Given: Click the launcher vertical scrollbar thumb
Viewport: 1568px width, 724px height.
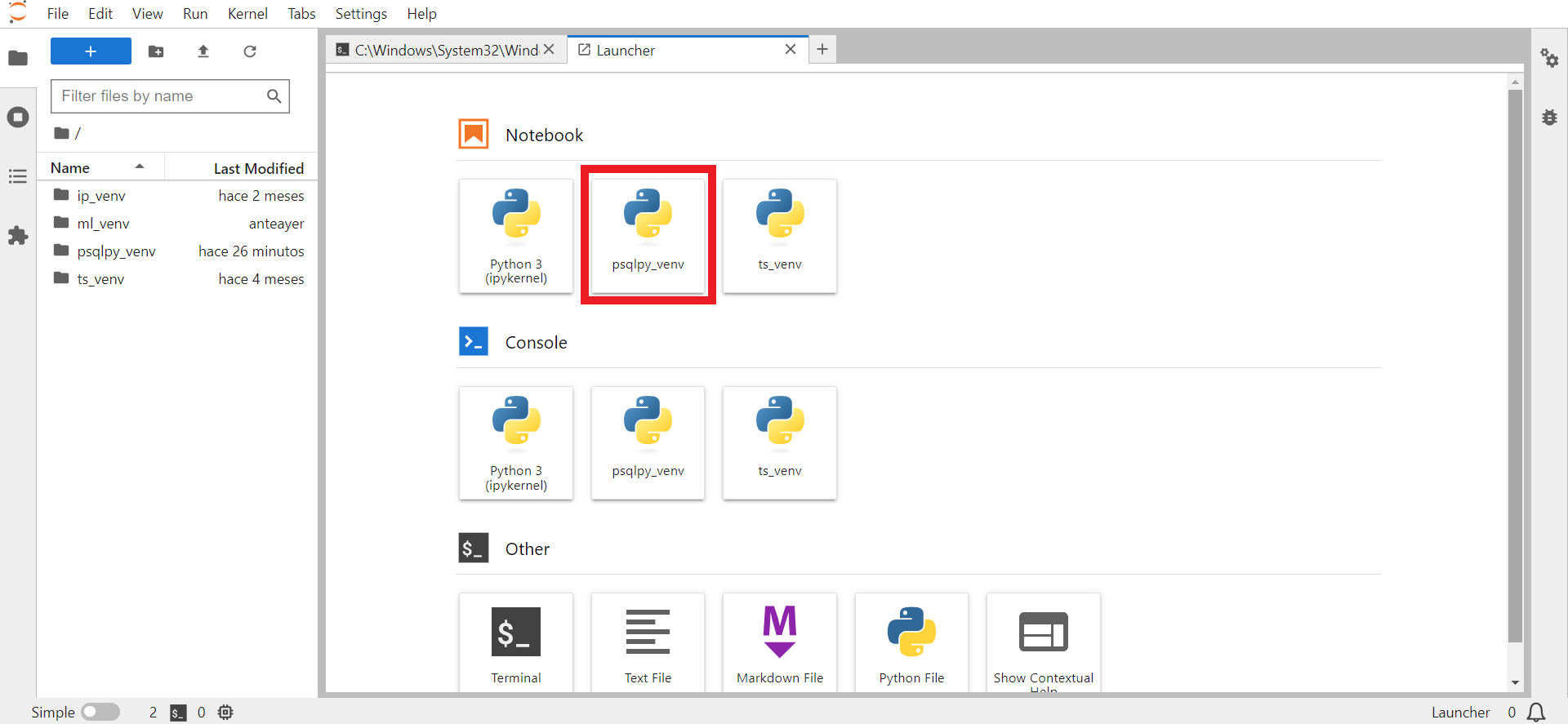Looking at the screenshot, I should (1515, 365).
